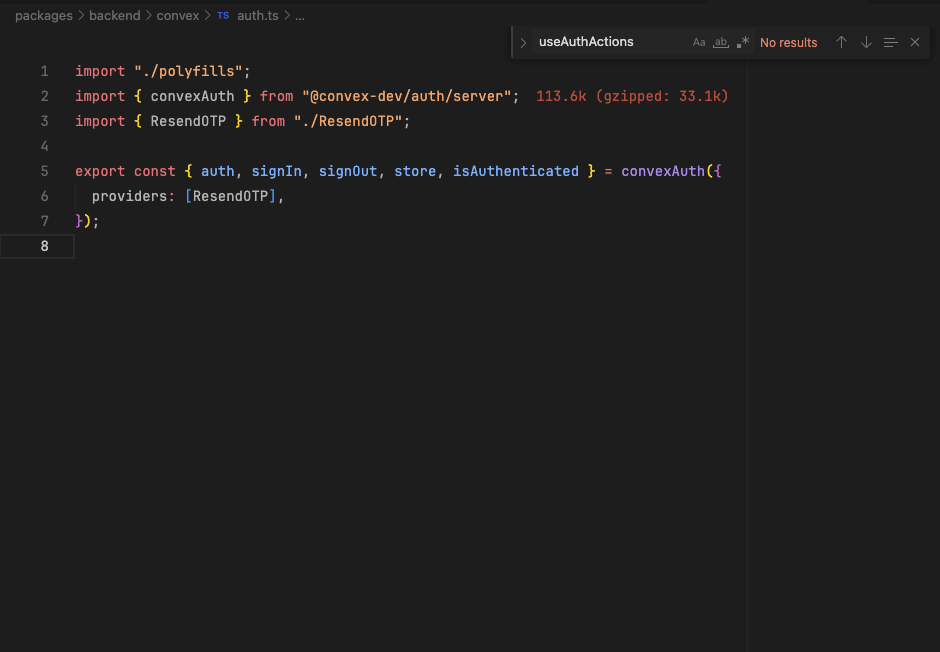Click the 113.6k gzipped size hint
The height and width of the screenshot is (652, 940).
tap(632, 96)
